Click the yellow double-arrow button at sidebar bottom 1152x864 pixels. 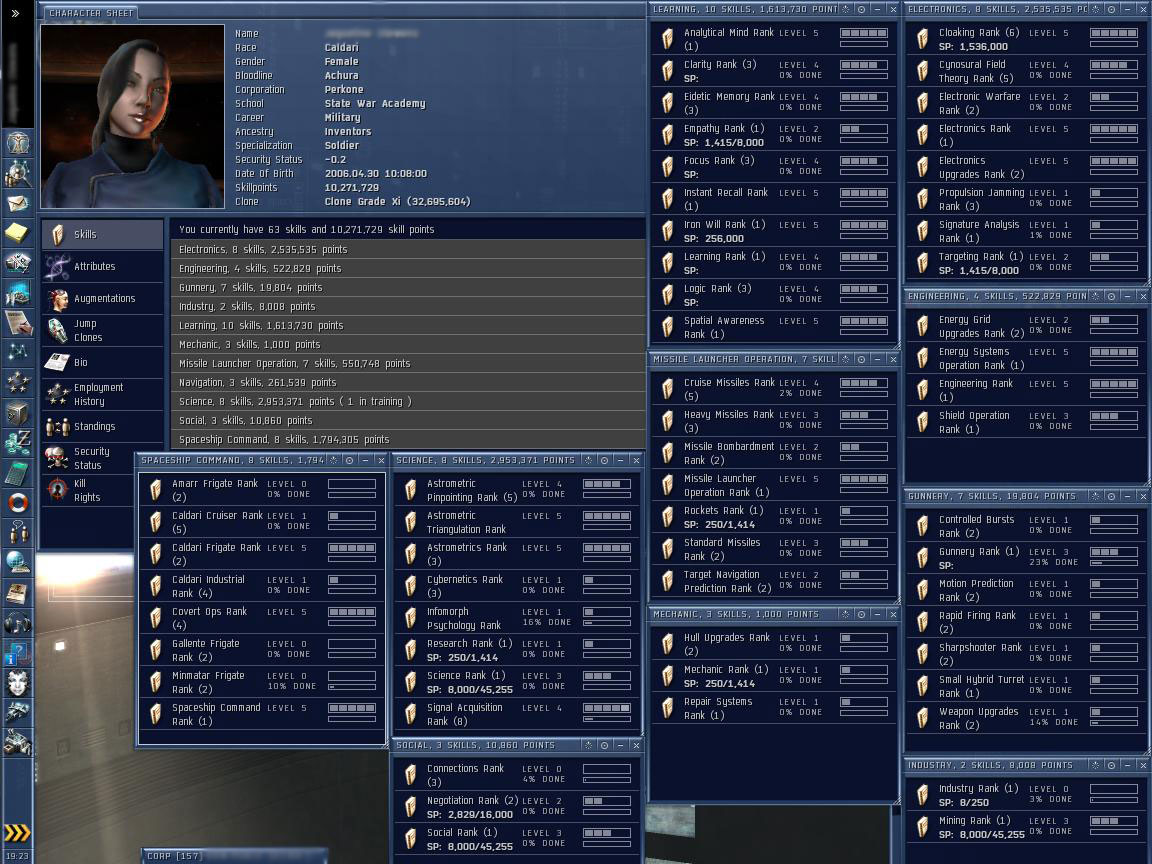(x=18, y=832)
